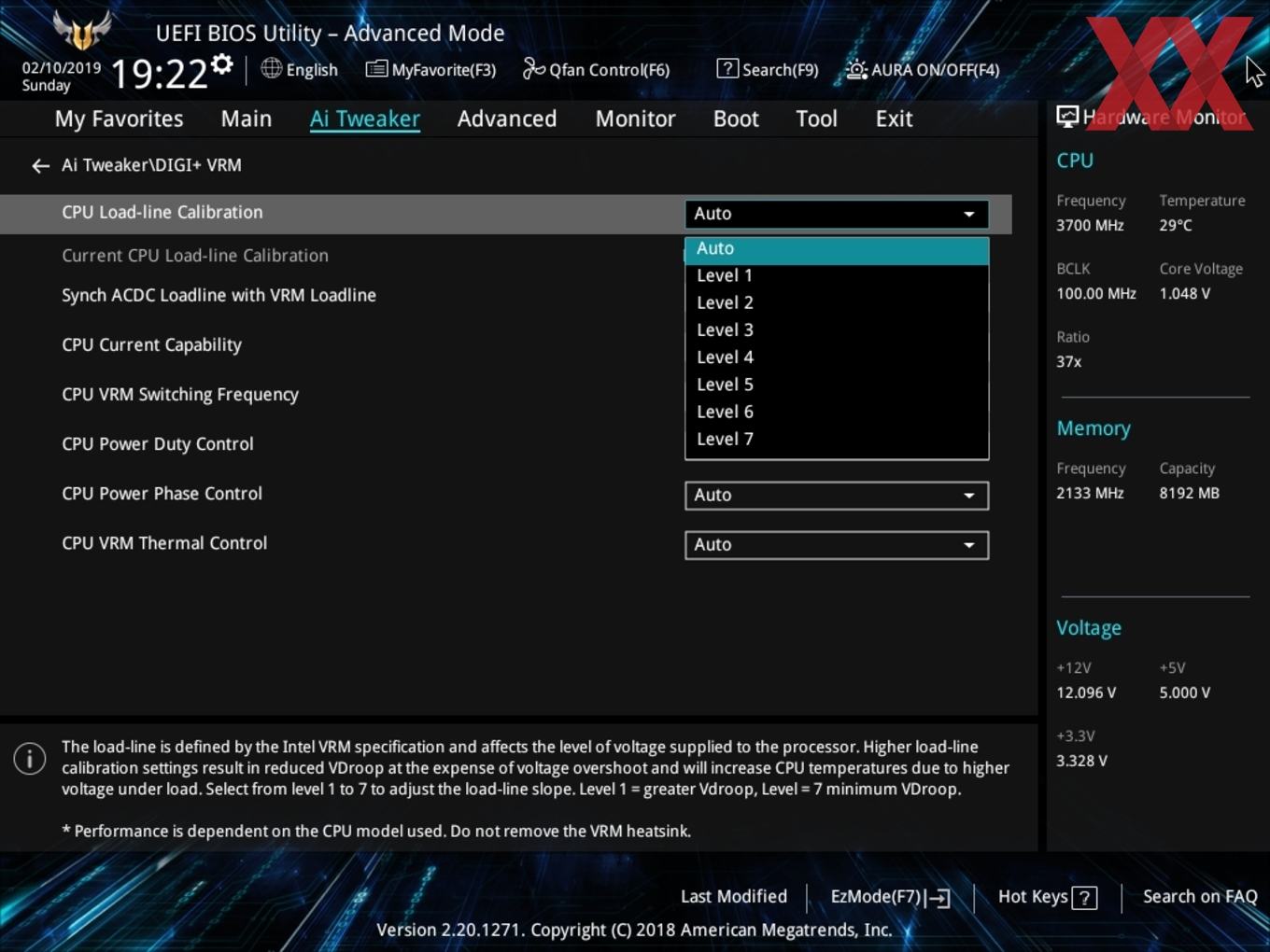Click the 5.000 V reading

point(1184,693)
